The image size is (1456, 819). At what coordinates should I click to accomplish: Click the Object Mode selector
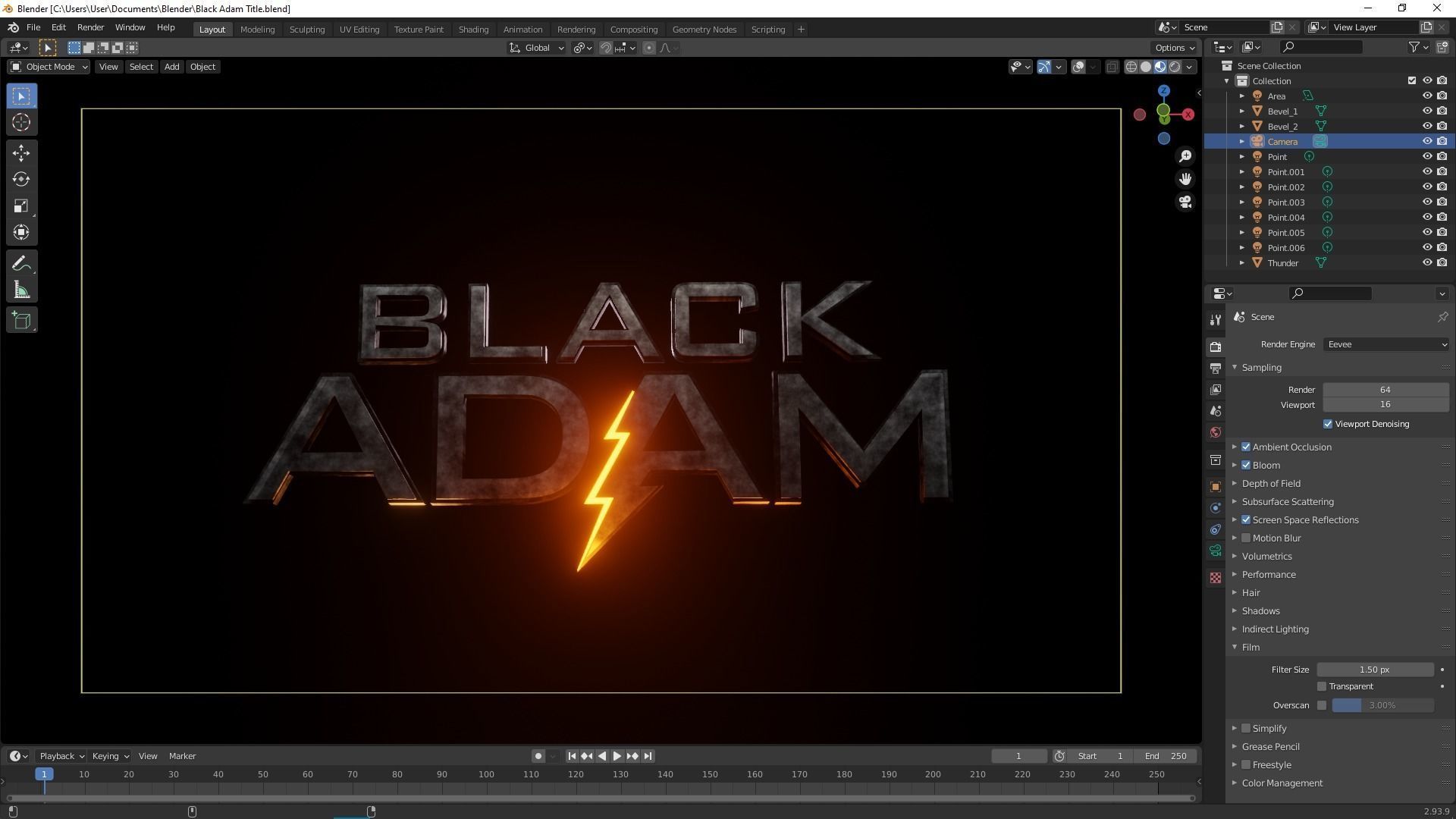(48, 67)
